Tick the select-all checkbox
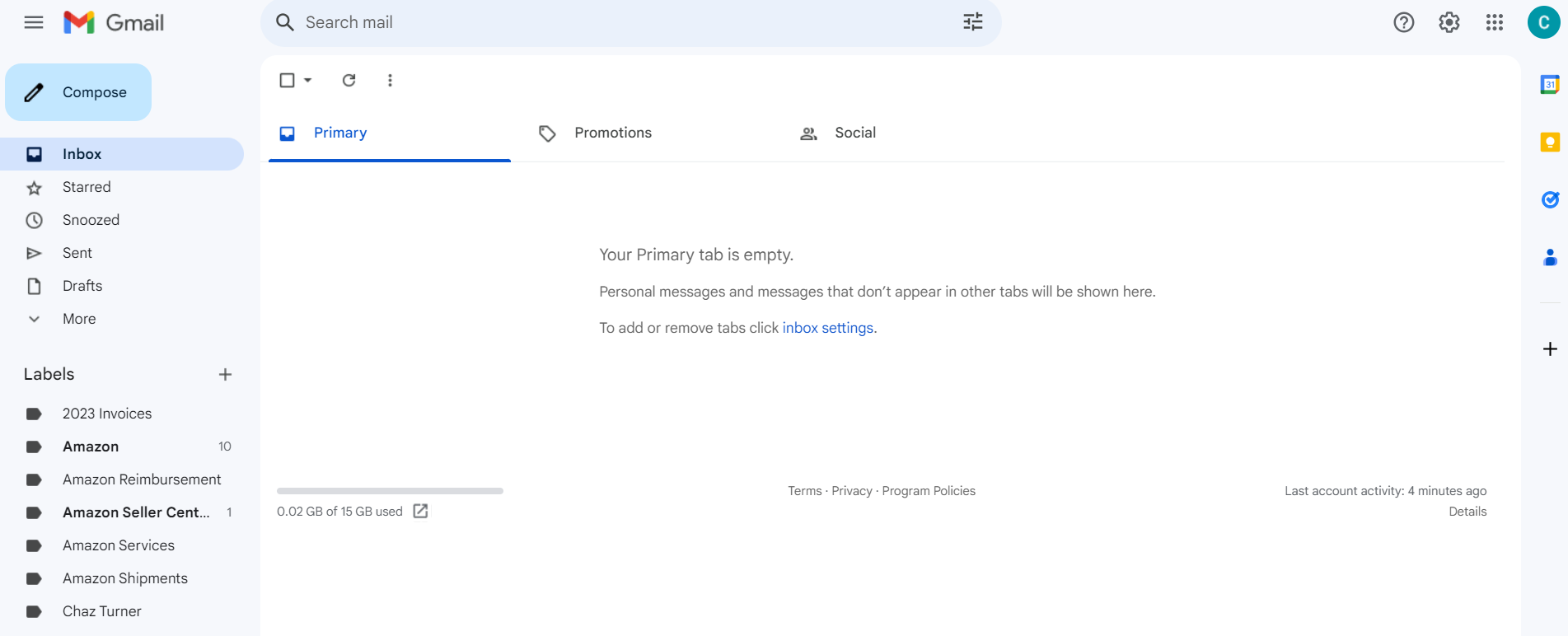This screenshot has width=1568, height=636. tap(287, 80)
